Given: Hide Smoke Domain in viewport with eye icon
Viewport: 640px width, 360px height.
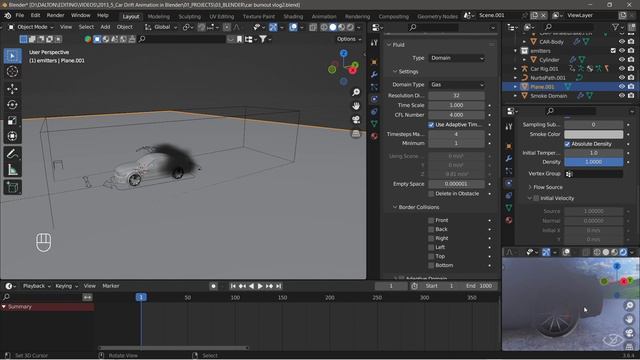Looking at the screenshot, I should [622, 96].
